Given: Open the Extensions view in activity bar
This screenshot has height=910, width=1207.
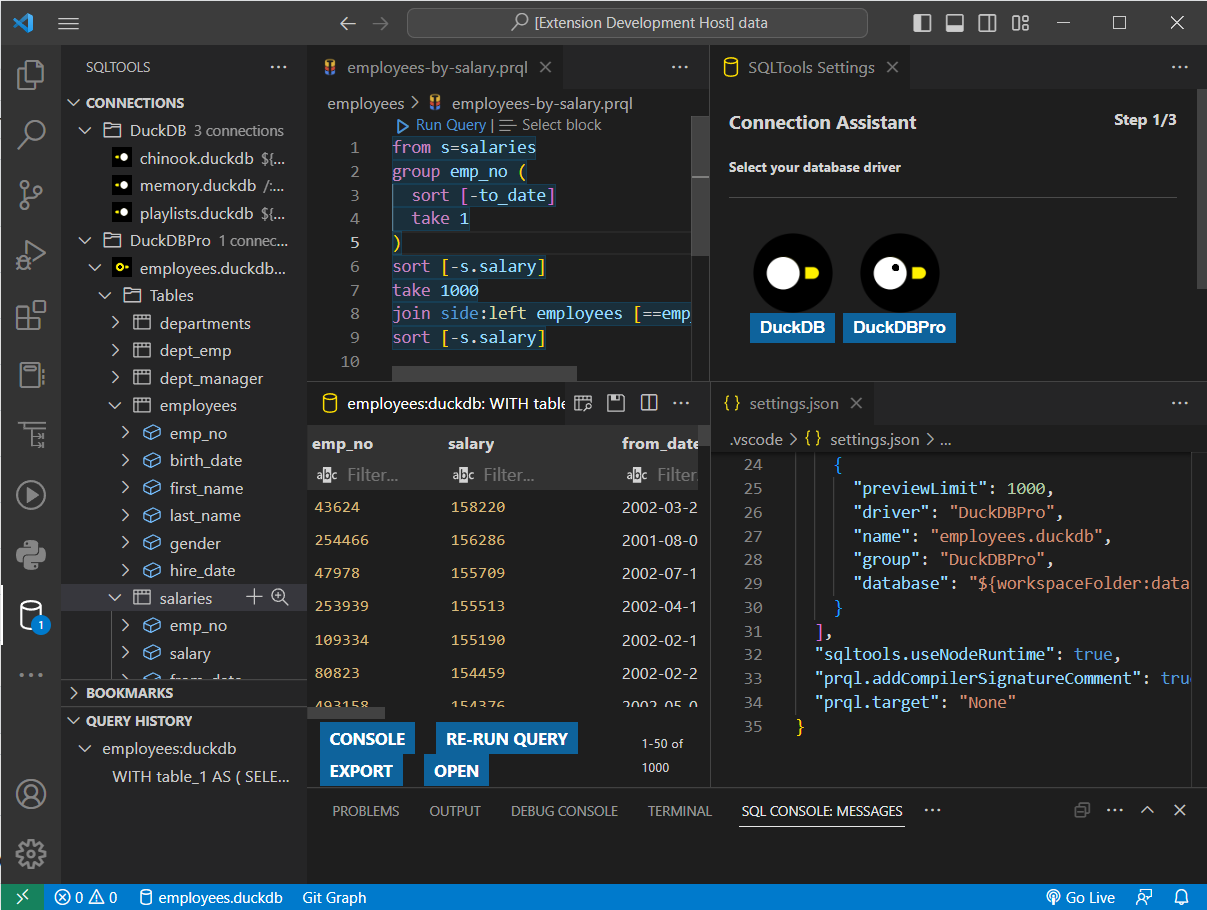Looking at the screenshot, I should pyautogui.click(x=31, y=315).
